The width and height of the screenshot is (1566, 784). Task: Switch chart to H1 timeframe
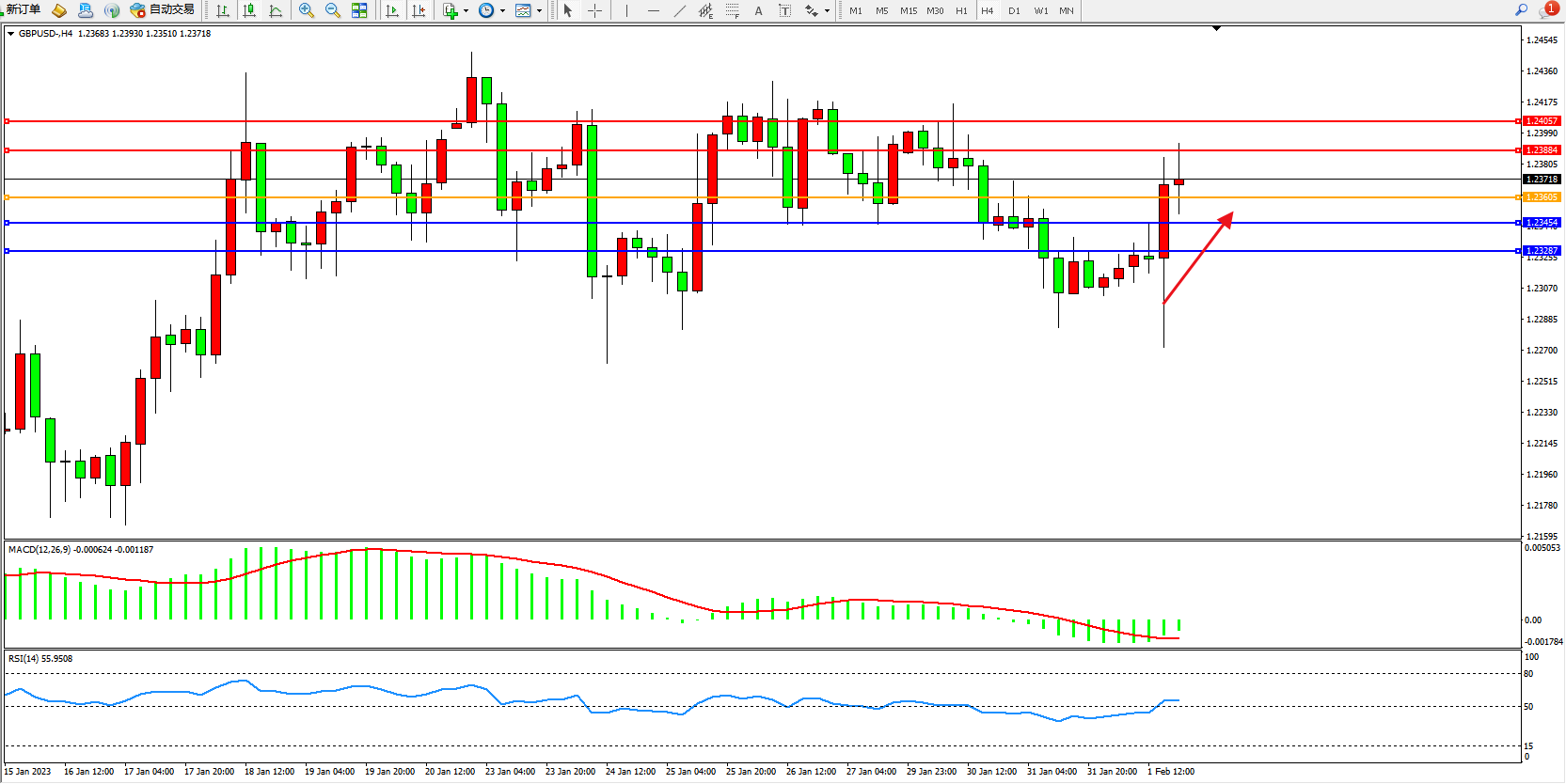[961, 11]
